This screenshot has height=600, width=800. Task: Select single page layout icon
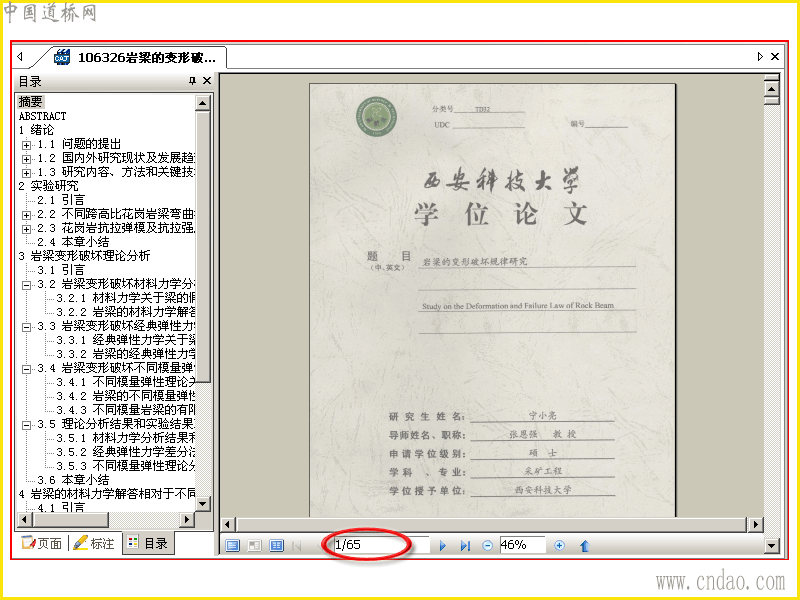pos(233,545)
